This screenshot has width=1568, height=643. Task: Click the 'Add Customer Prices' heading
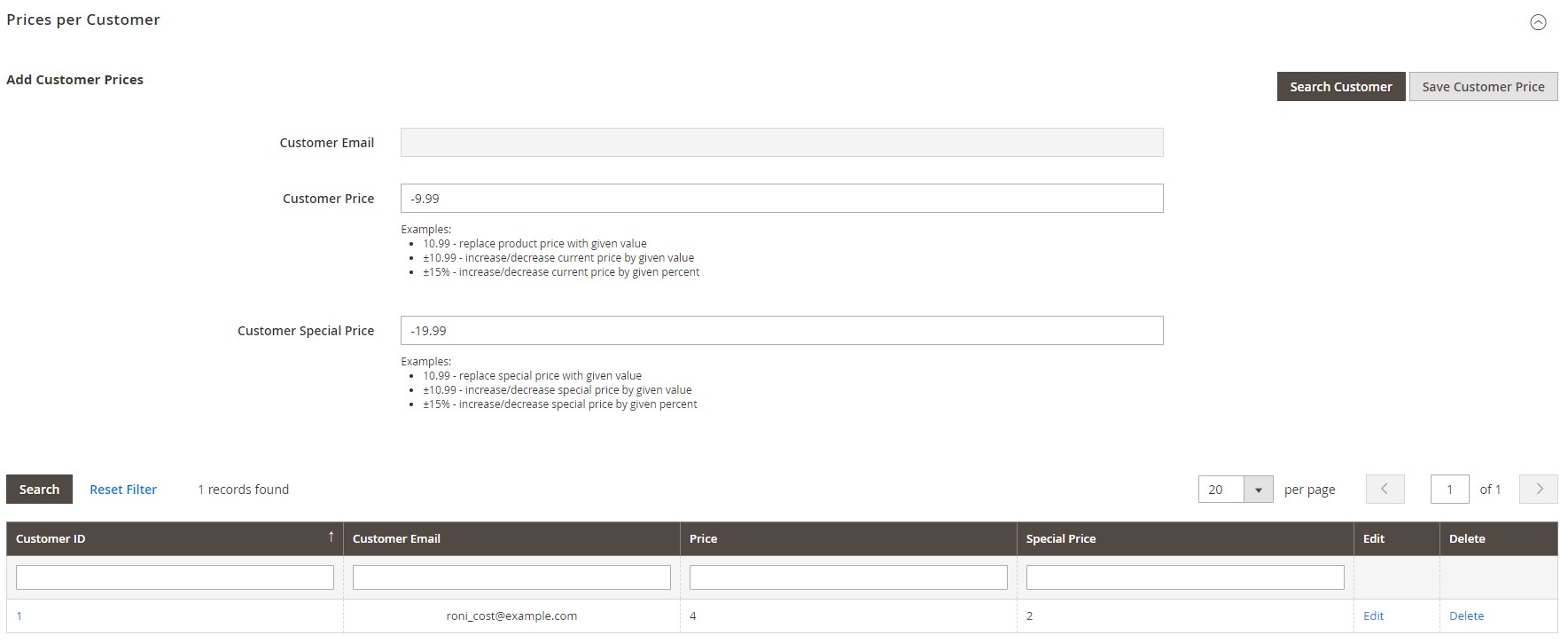pyautogui.click(x=74, y=80)
